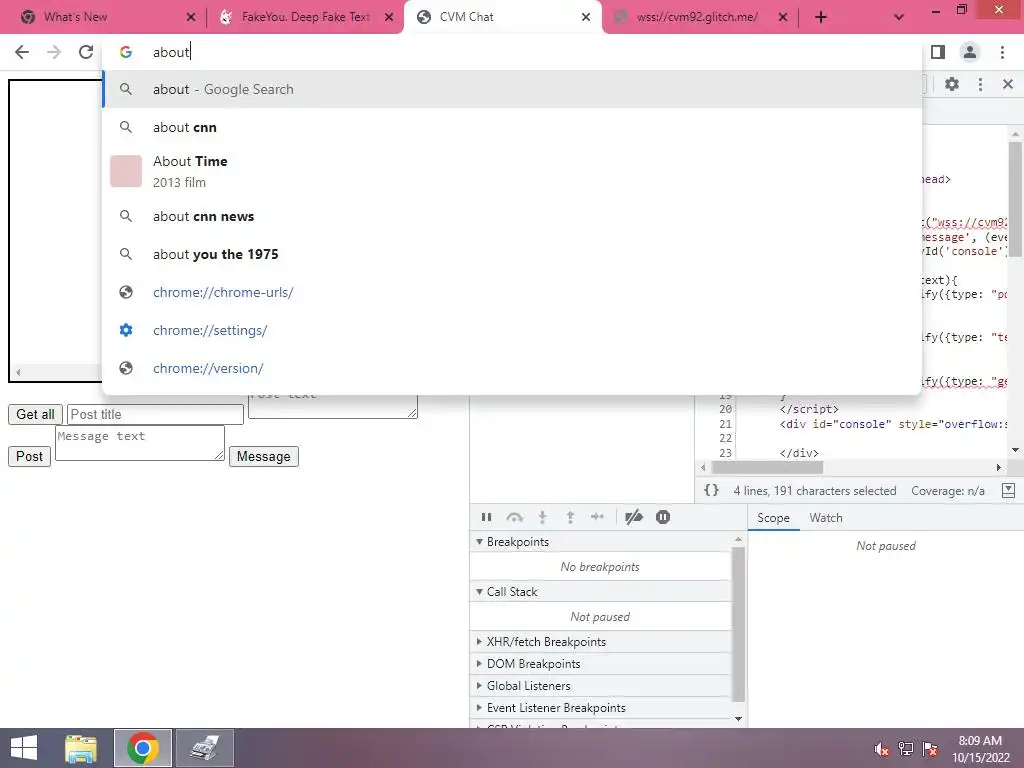This screenshot has height=768, width=1024.
Task: Pause script execution in debugger
Action: [487, 517]
